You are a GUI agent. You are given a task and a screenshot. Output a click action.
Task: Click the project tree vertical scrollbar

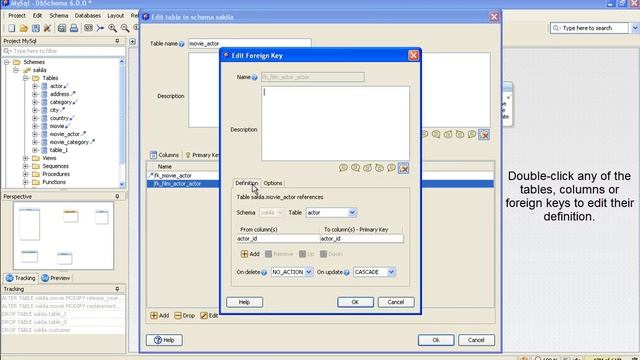click(122, 122)
